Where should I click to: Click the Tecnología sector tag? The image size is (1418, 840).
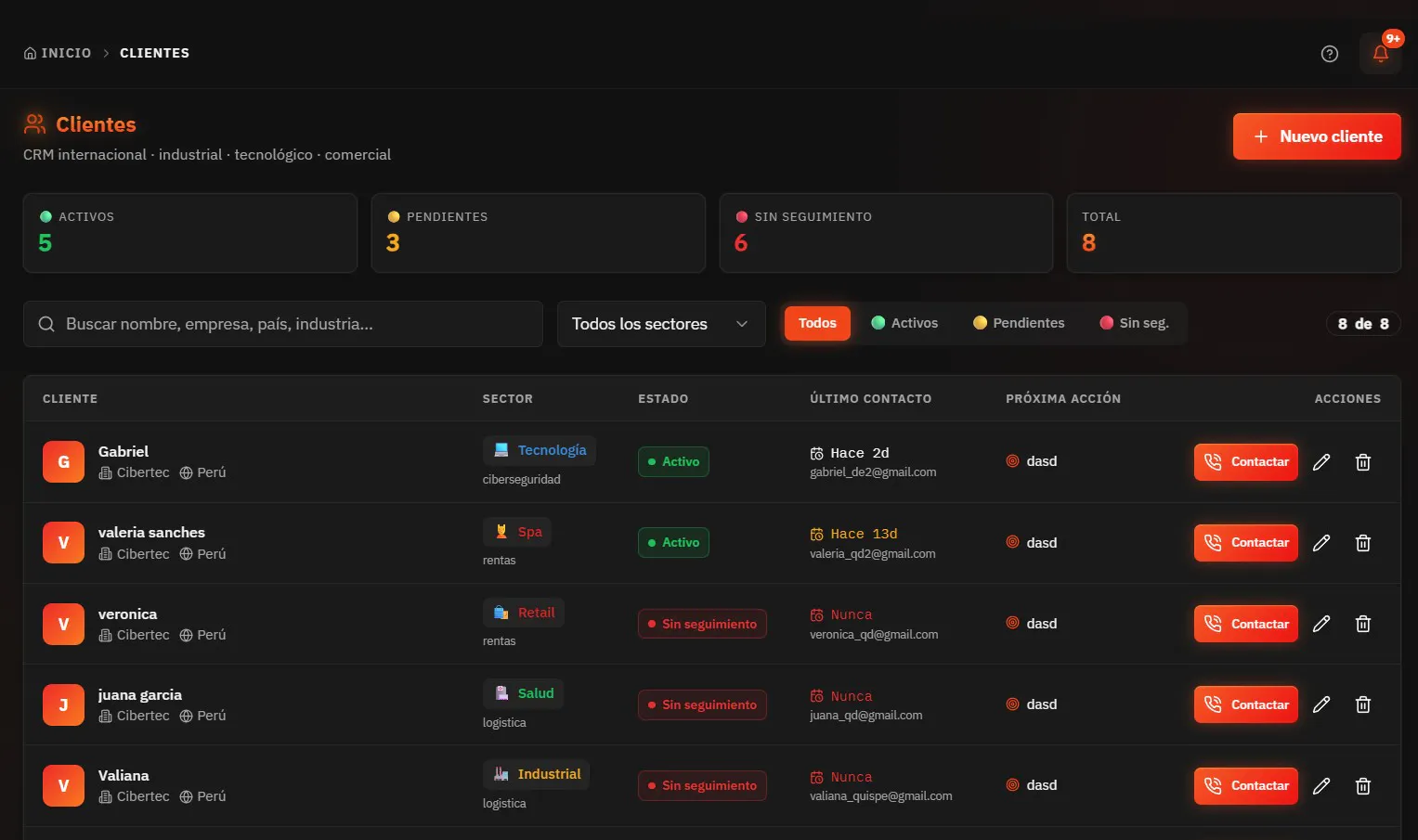[x=540, y=450]
